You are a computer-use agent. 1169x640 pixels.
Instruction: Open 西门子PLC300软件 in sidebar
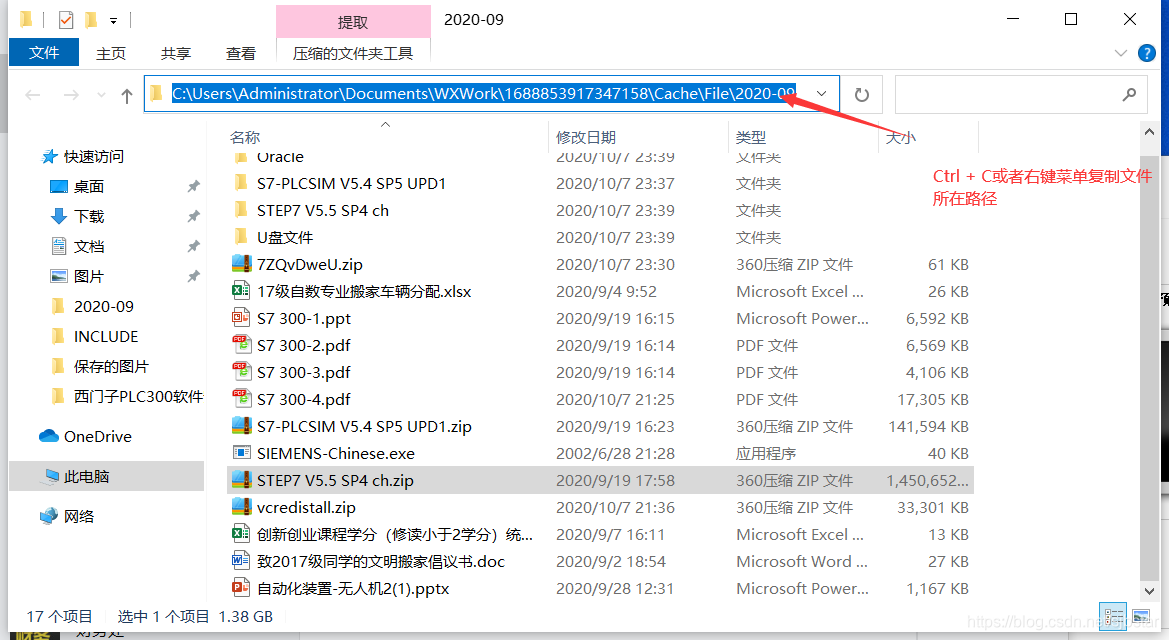[138, 396]
